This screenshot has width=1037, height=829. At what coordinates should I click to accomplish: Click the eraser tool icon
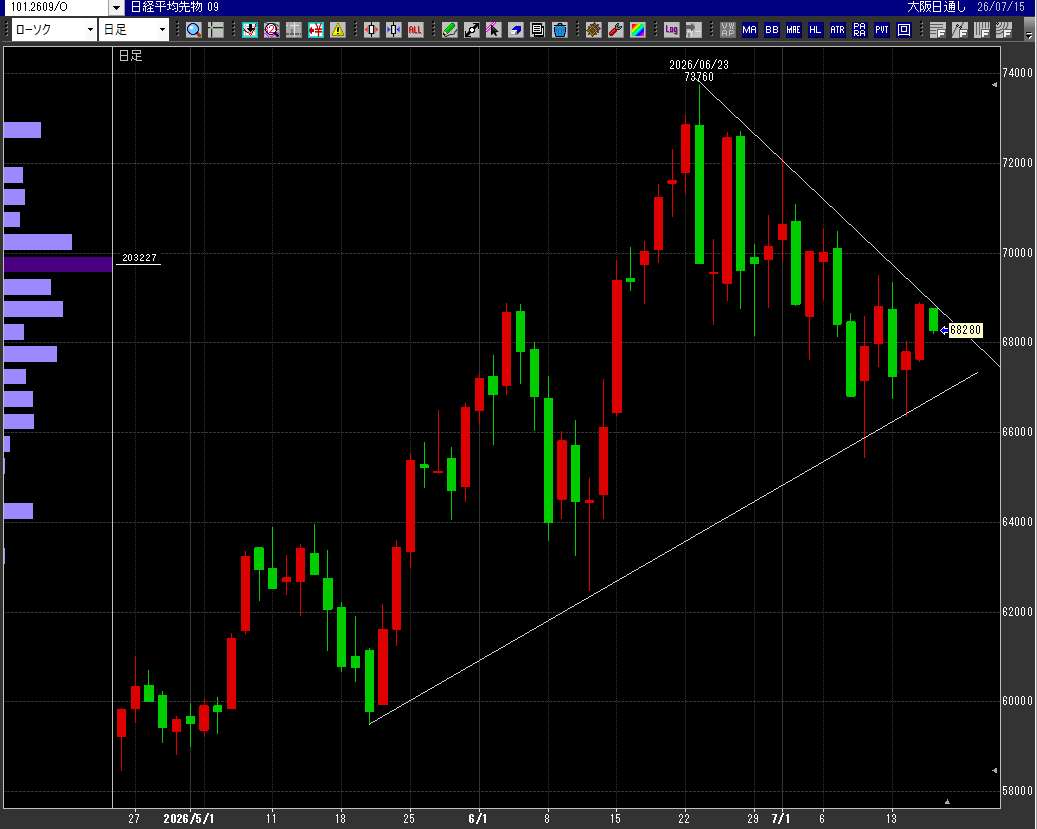point(516,30)
